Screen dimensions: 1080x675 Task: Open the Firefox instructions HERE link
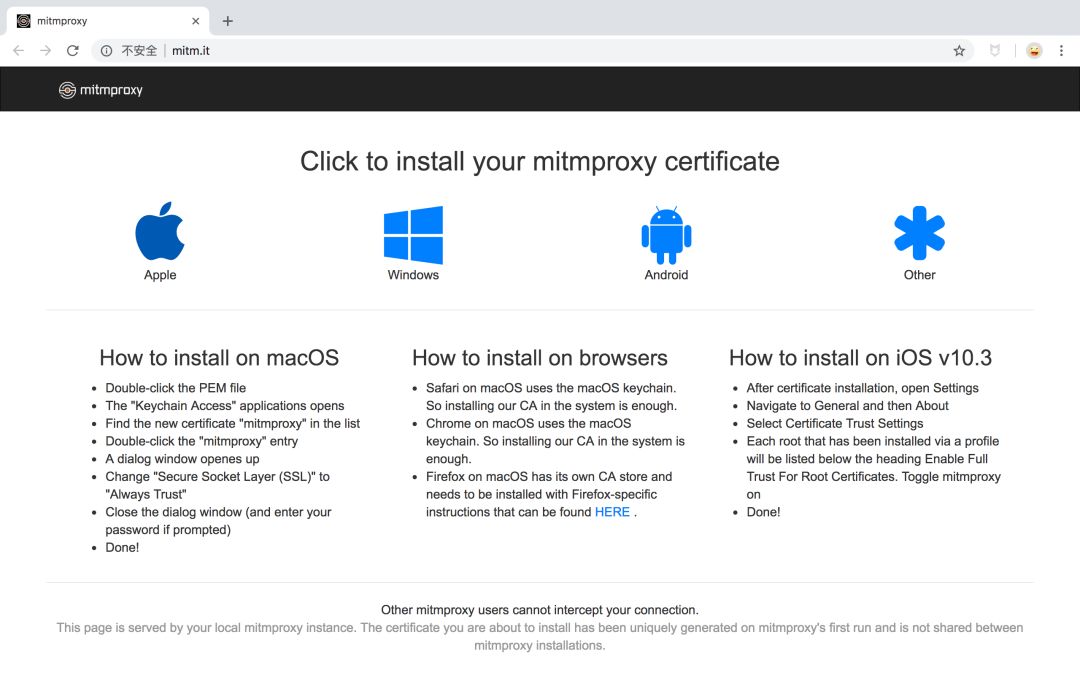click(x=612, y=512)
